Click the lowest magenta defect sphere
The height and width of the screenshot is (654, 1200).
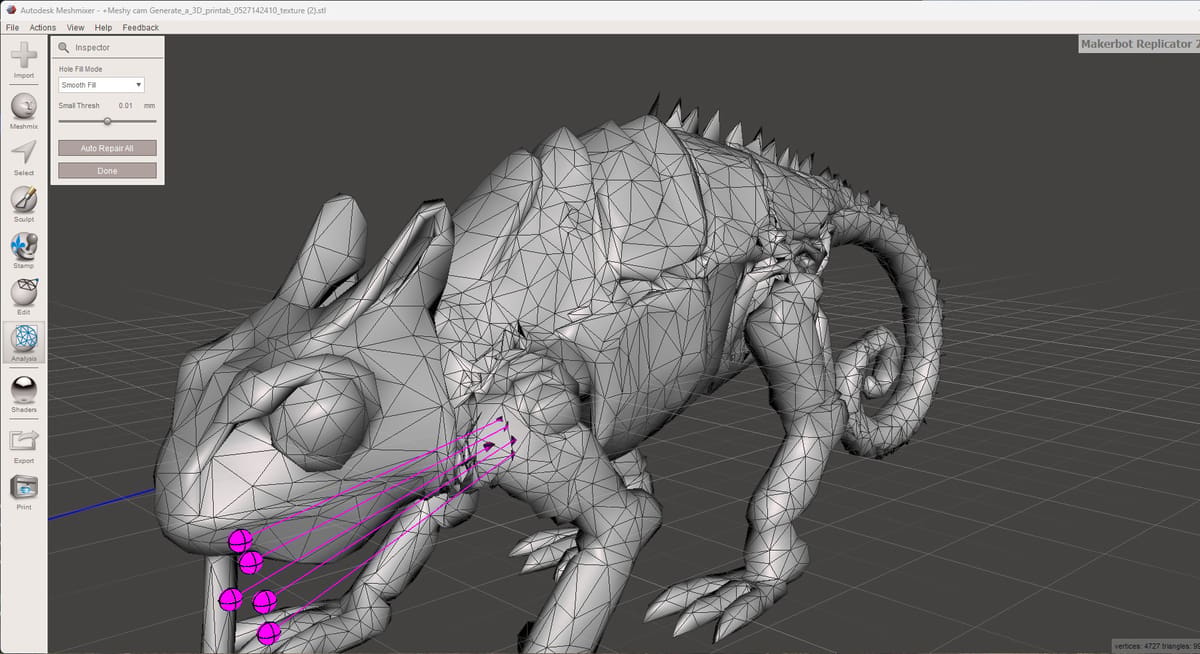pyautogui.click(x=268, y=633)
